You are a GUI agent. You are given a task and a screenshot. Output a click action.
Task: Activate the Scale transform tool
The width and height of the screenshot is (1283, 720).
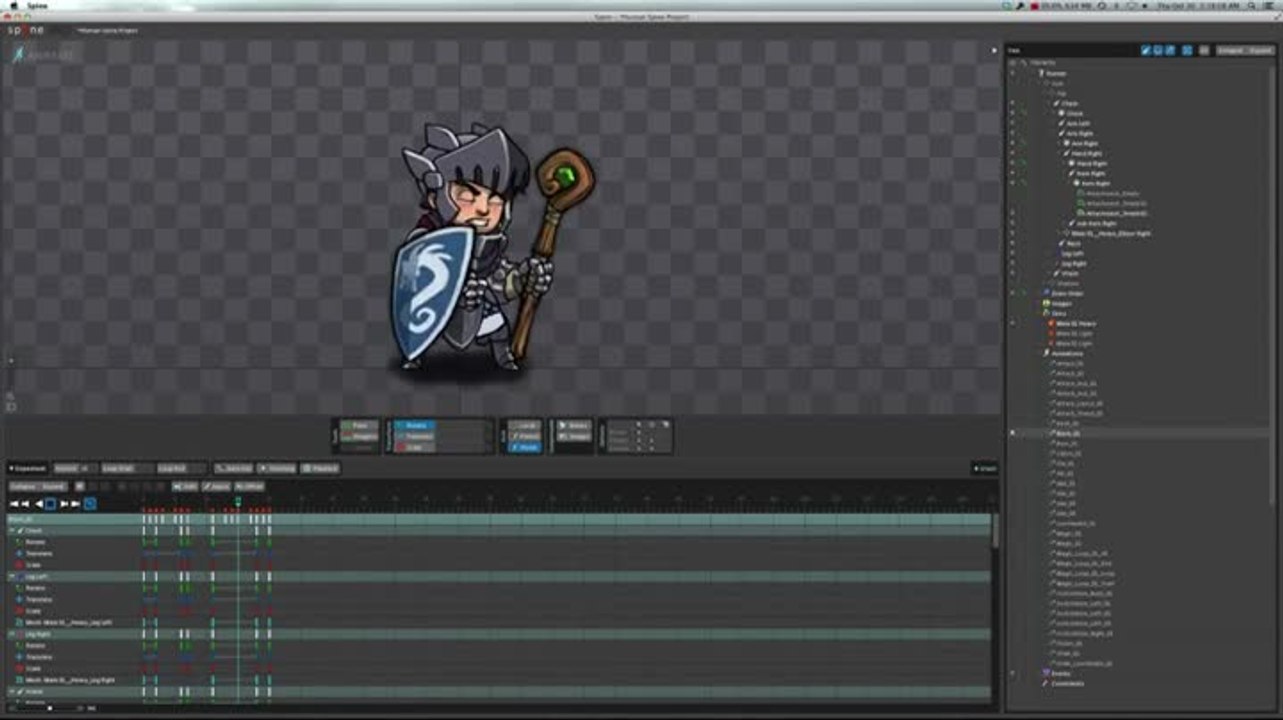click(x=414, y=447)
